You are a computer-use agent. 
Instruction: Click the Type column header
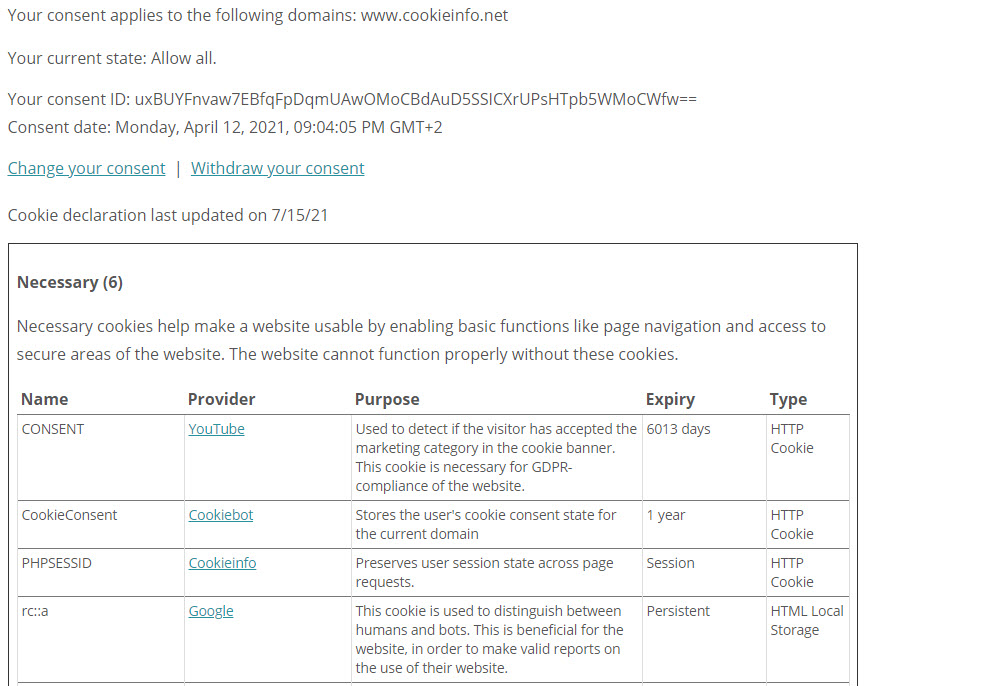pyautogui.click(x=787, y=399)
